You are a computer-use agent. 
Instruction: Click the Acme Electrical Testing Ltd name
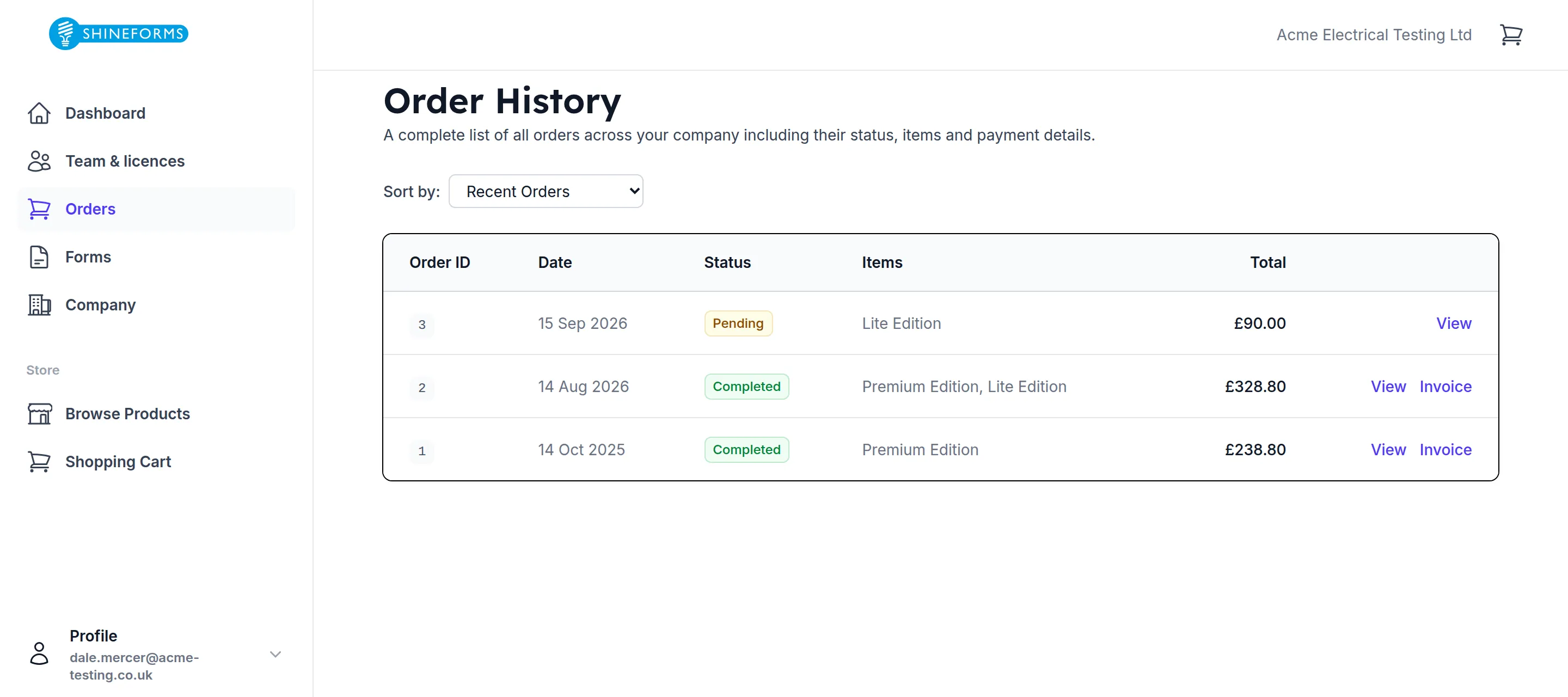[1374, 35]
